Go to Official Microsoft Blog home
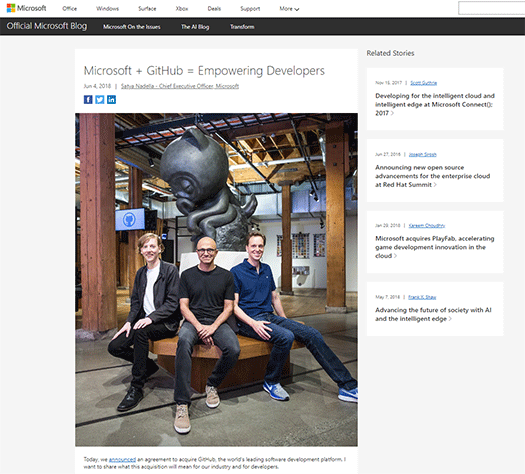Viewport: 525px width, 474px height. pyautogui.click(x=47, y=26)
